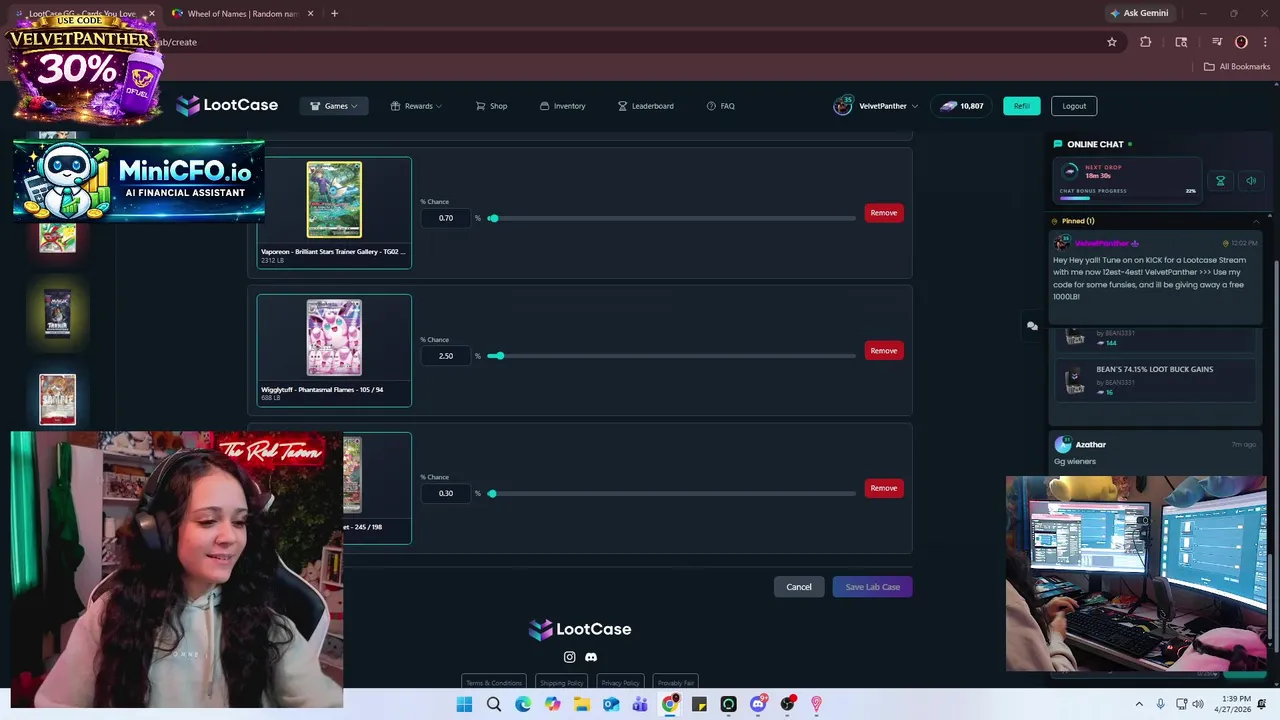1280x720 pixels.
Task: Click the Ask Gemini button
Action: pyautogui.click(x=1139, y=13)
